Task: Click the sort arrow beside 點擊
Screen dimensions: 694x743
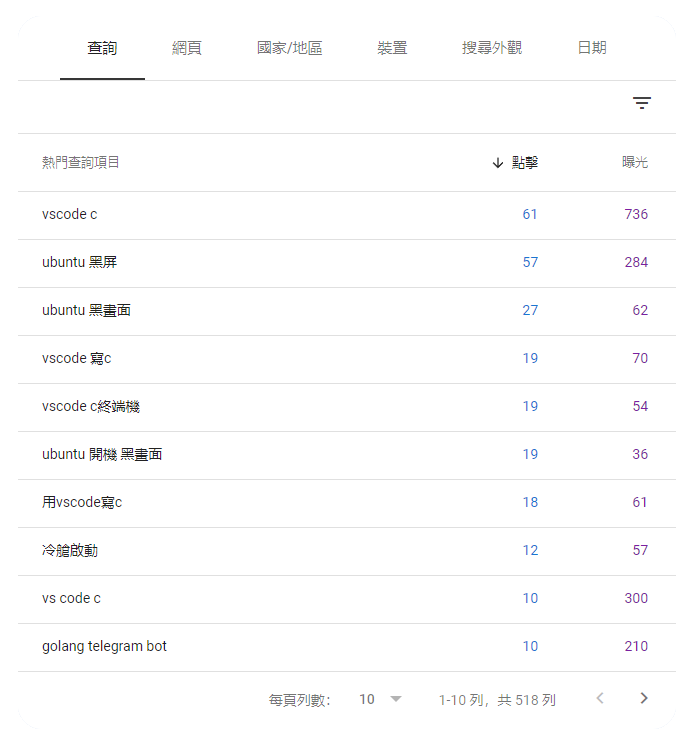Action: [x=497, y=163]
